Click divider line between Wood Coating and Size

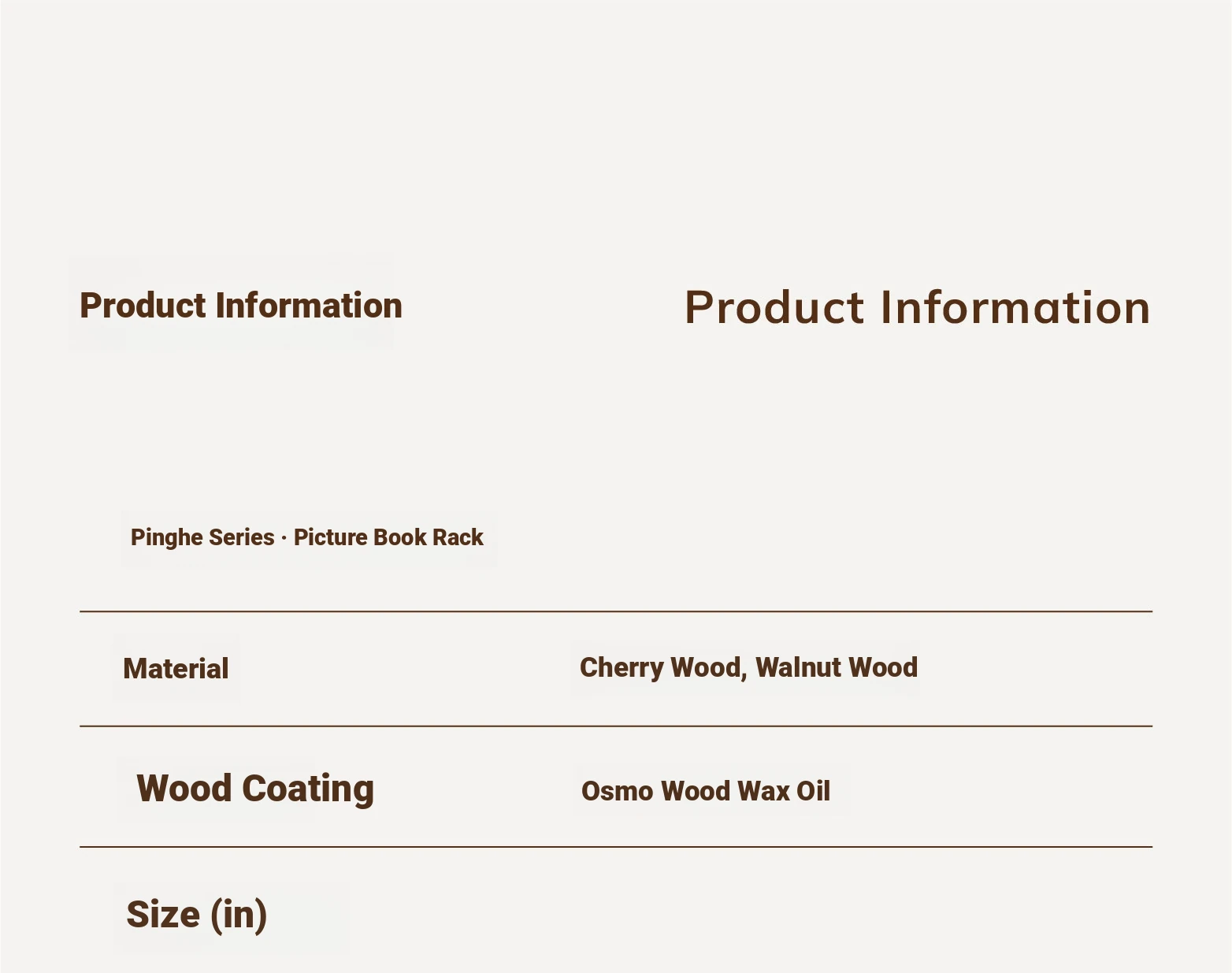point(616,848)
